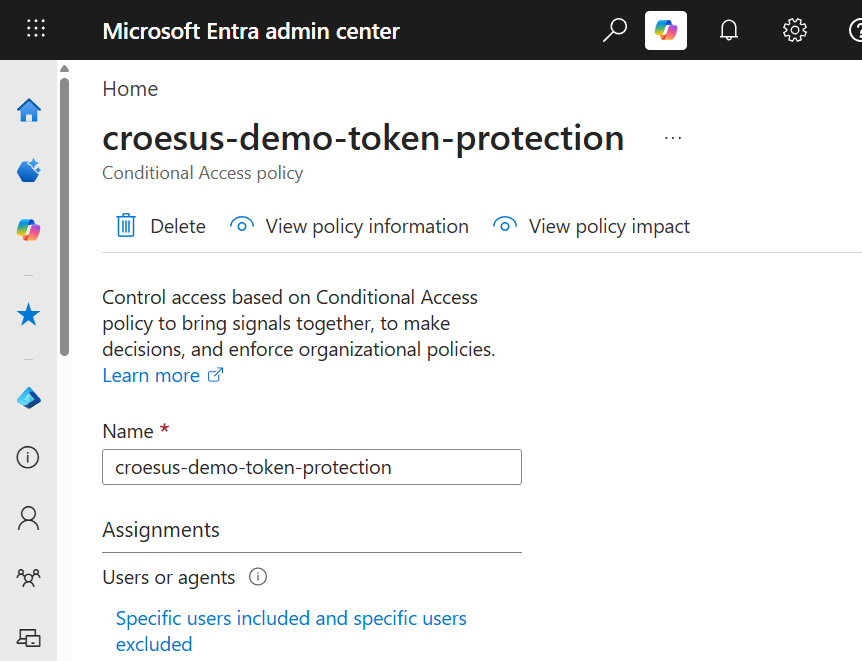Screen dimensions: 862x661
Task: Open Users single-person icon in sidebar
Action: pos(29,518)
